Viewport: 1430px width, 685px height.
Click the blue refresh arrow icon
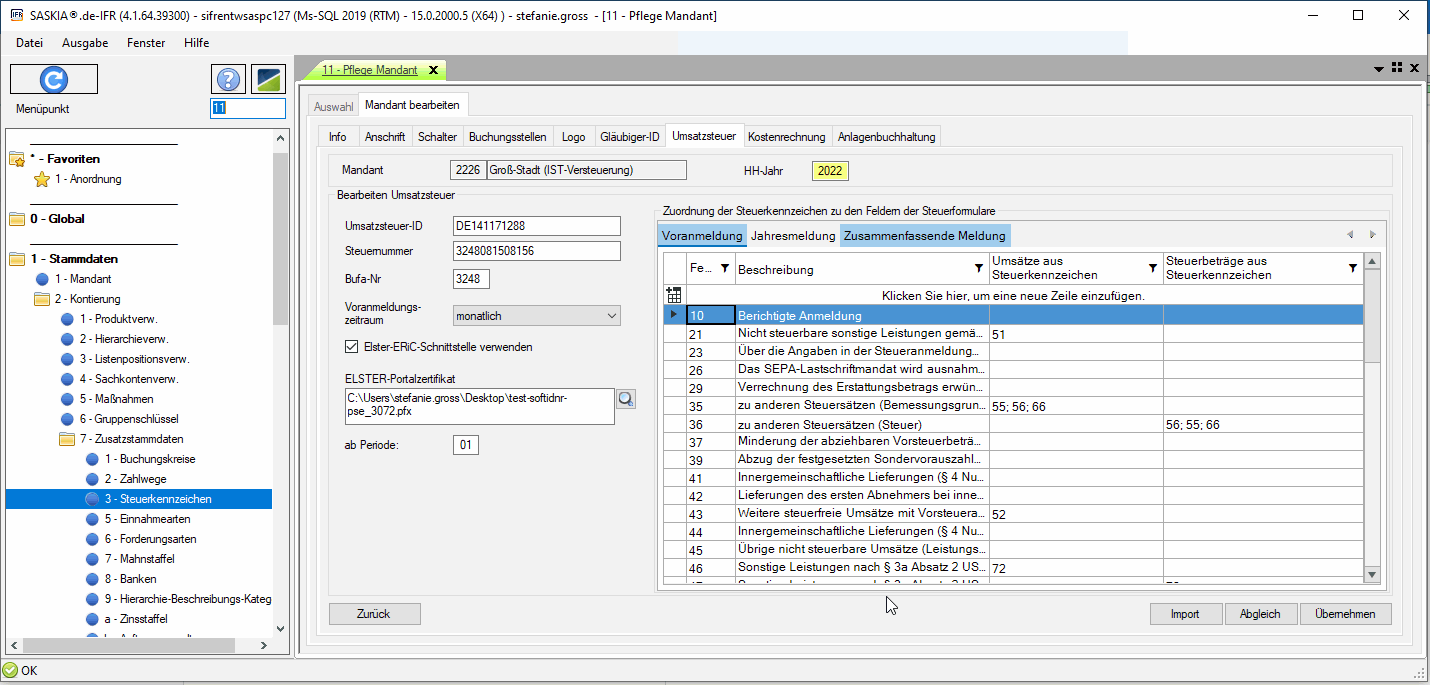[53, 79]
